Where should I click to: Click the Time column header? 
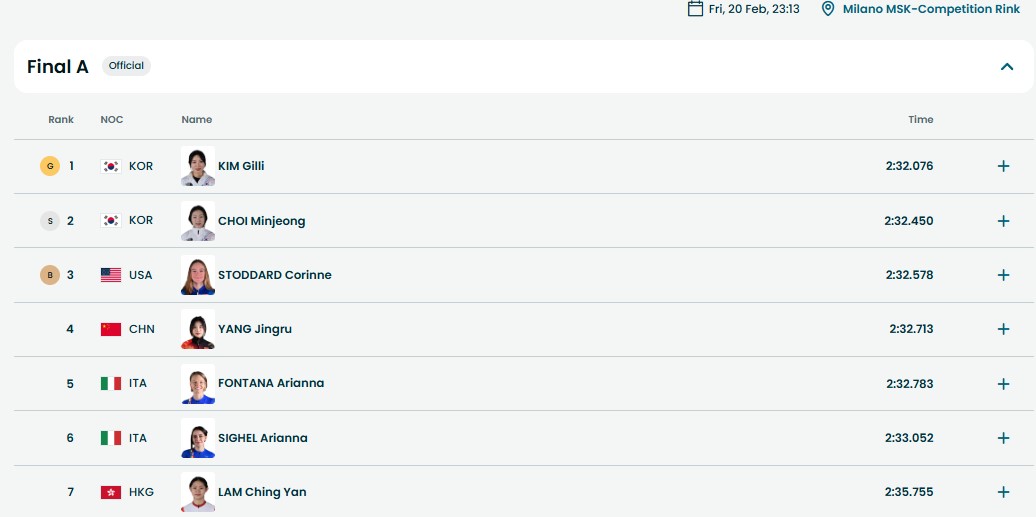coord(920,120)
